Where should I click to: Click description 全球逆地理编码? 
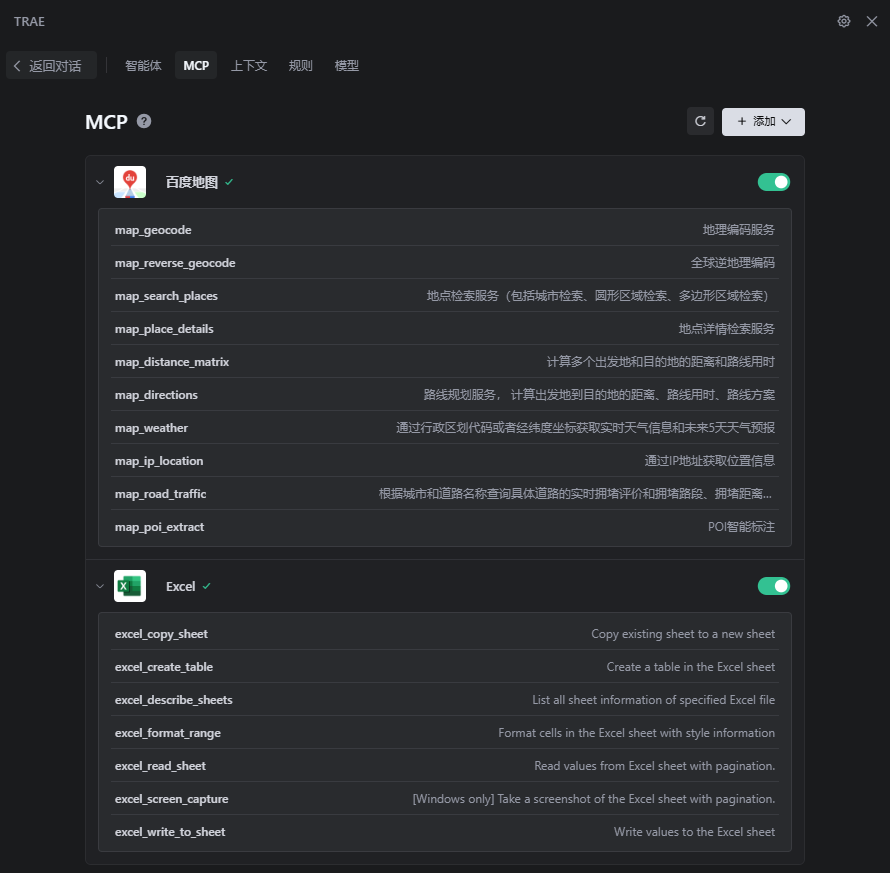pos(732,263)
